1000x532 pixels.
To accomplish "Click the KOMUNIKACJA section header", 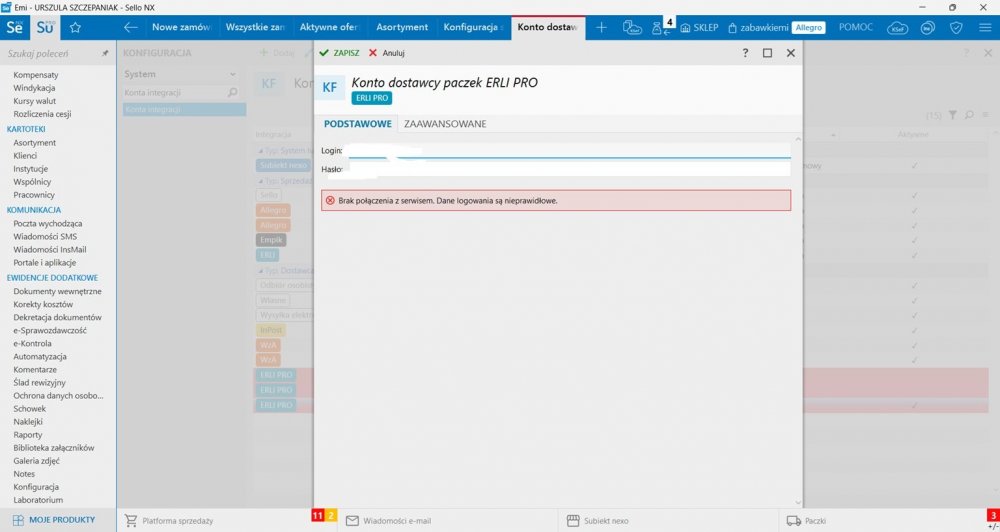I will [x=34, y=210].
